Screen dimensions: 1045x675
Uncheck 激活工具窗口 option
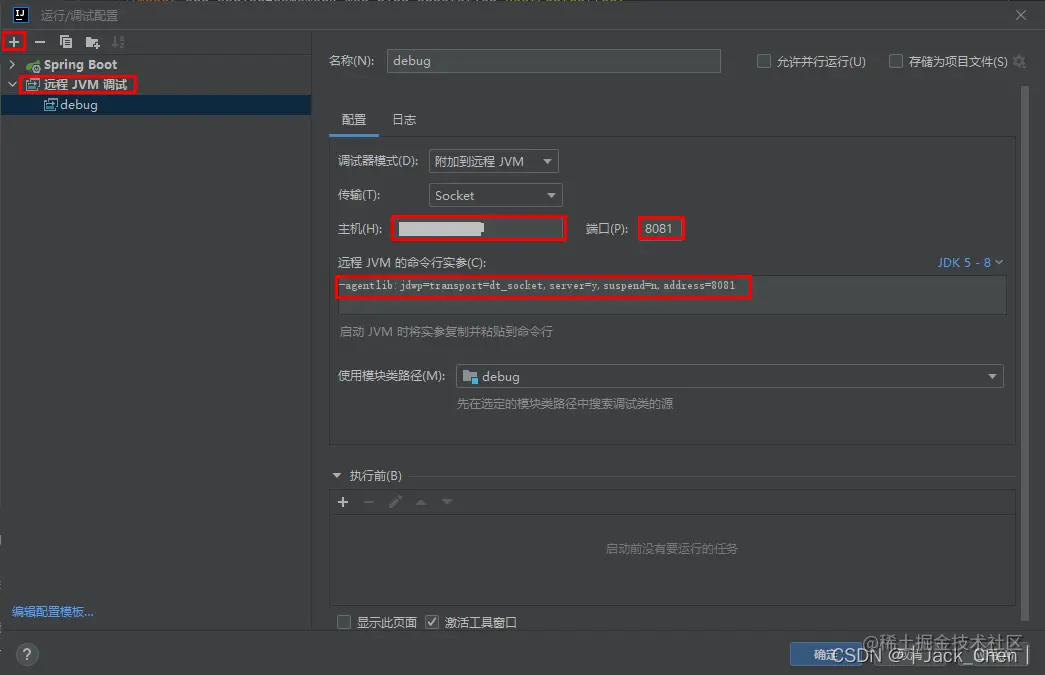point(432,621)
